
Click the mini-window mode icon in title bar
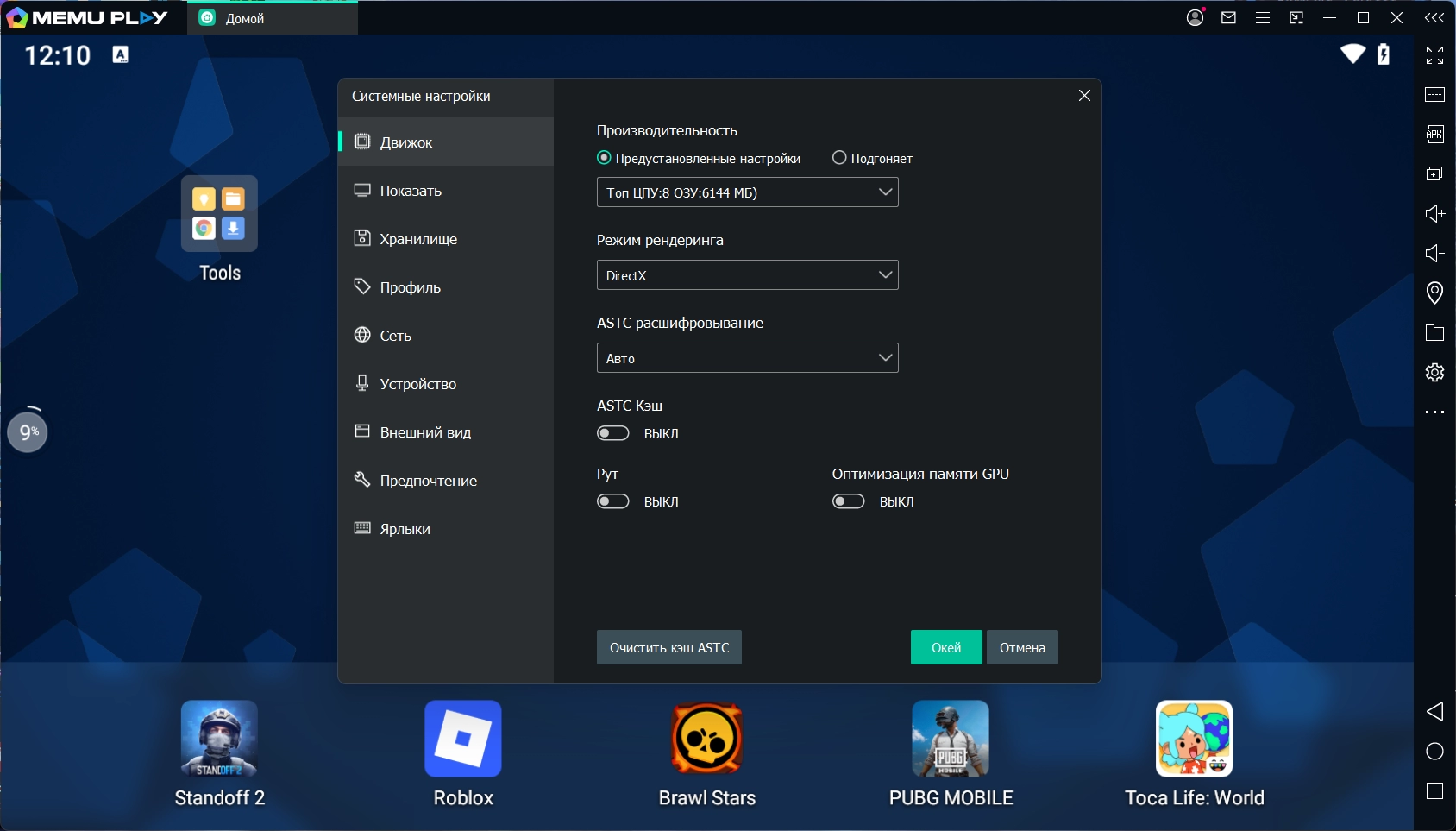[x=1296, y=17]
